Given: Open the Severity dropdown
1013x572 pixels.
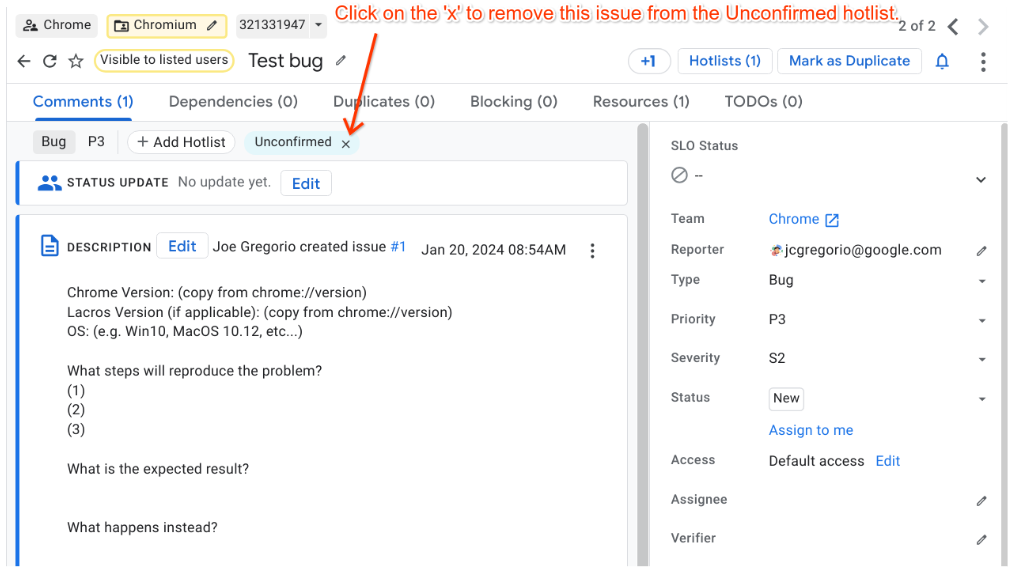Looking at the screenshot, I should [x=981, y=359].
